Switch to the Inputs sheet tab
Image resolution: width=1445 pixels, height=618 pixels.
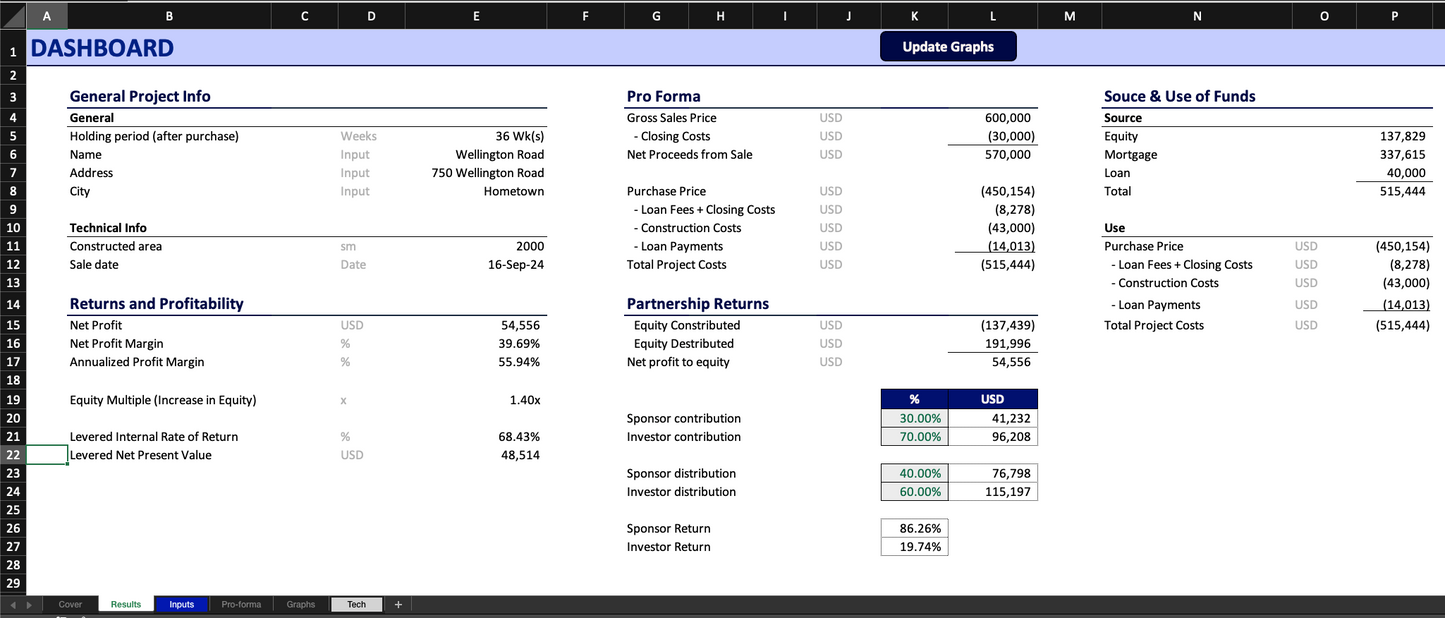tap(181, 604)
